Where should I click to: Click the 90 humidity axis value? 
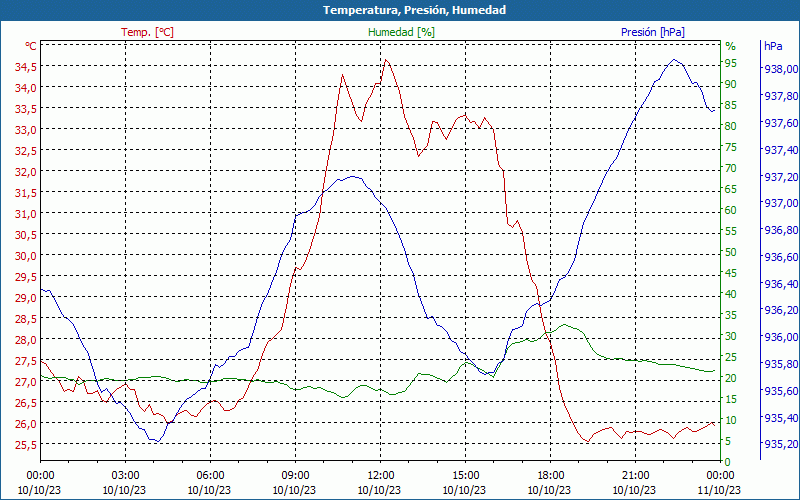pyautogui.click(x=731, y=84)
